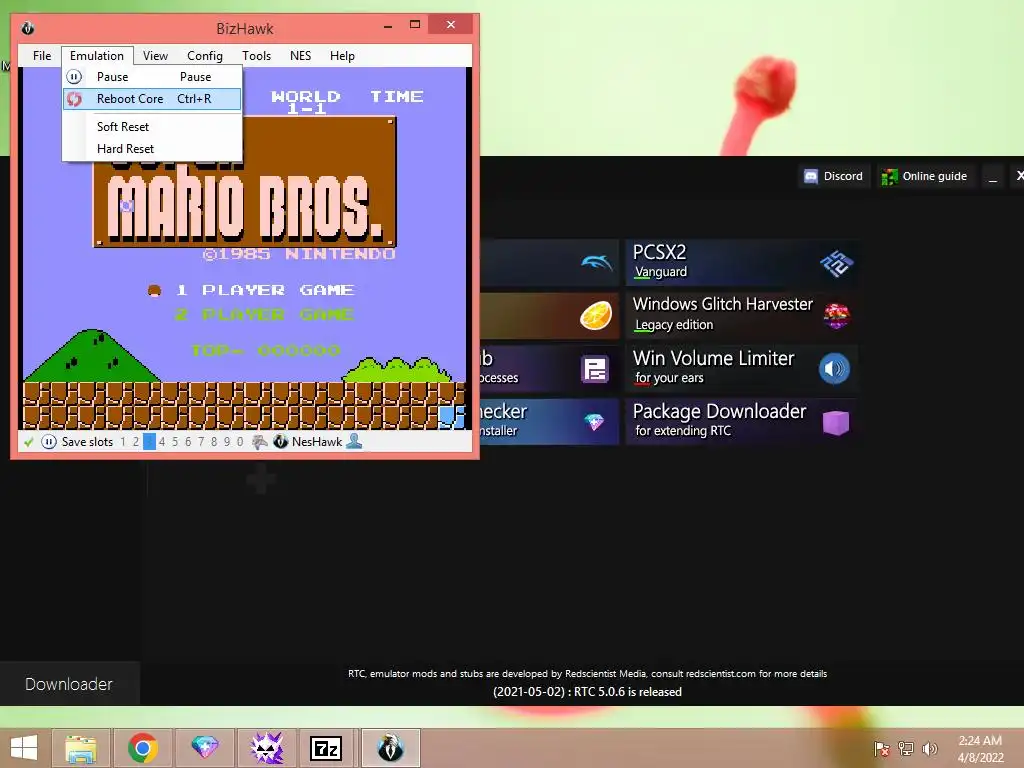Click the blue user profile icon after NesHawk
The height and width of the screenshot is (768, 1024).
(354, 441)
